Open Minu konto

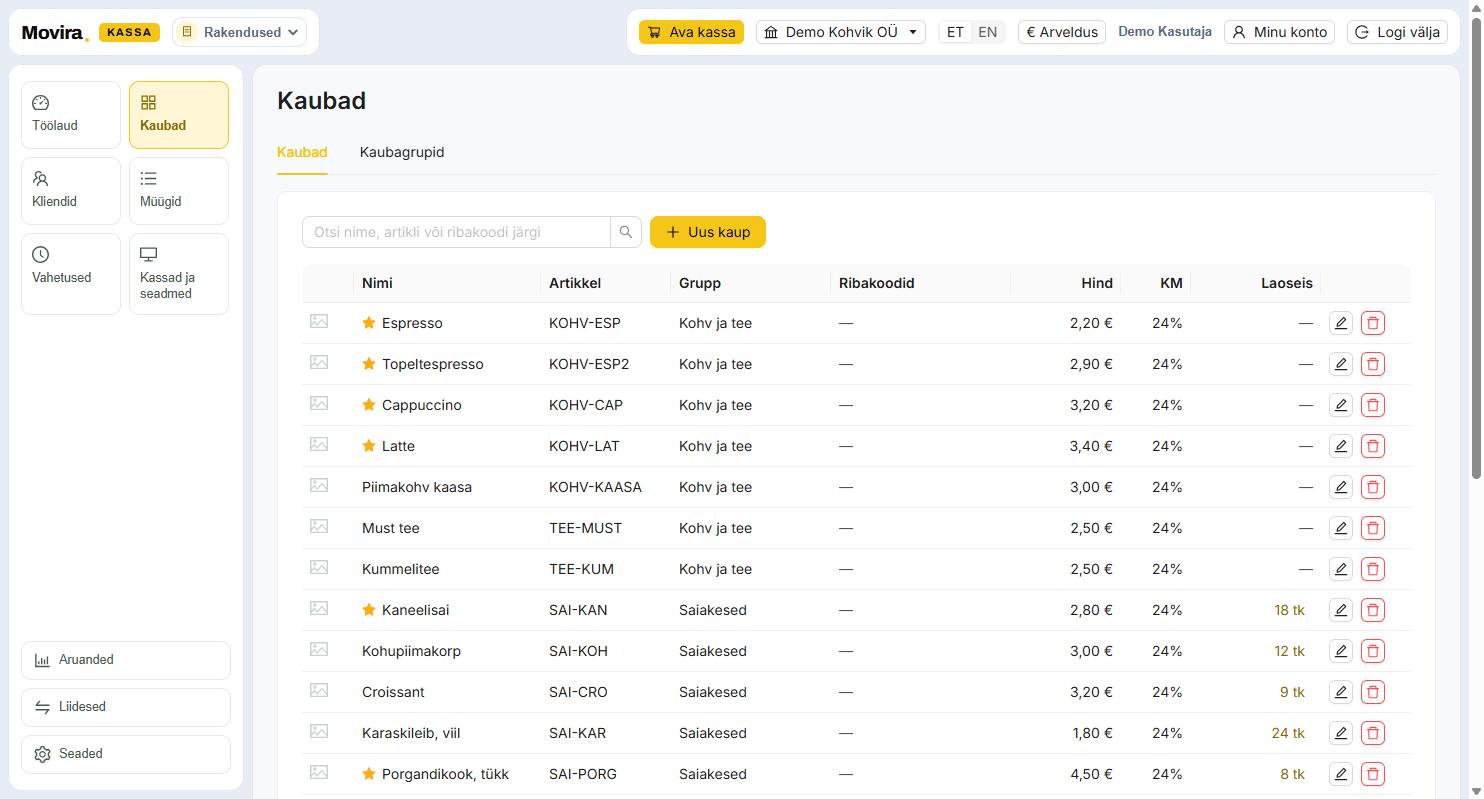click(x=1280, y=32)
